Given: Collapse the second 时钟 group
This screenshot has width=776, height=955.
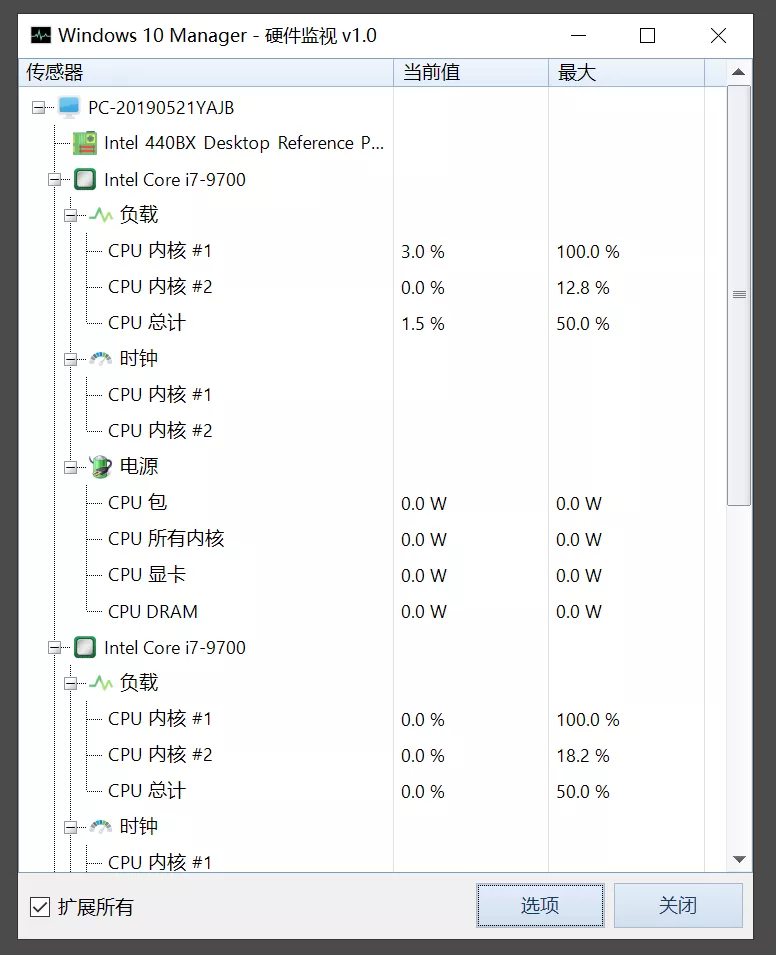Looking at the screenshot, I should click(71, 827).
